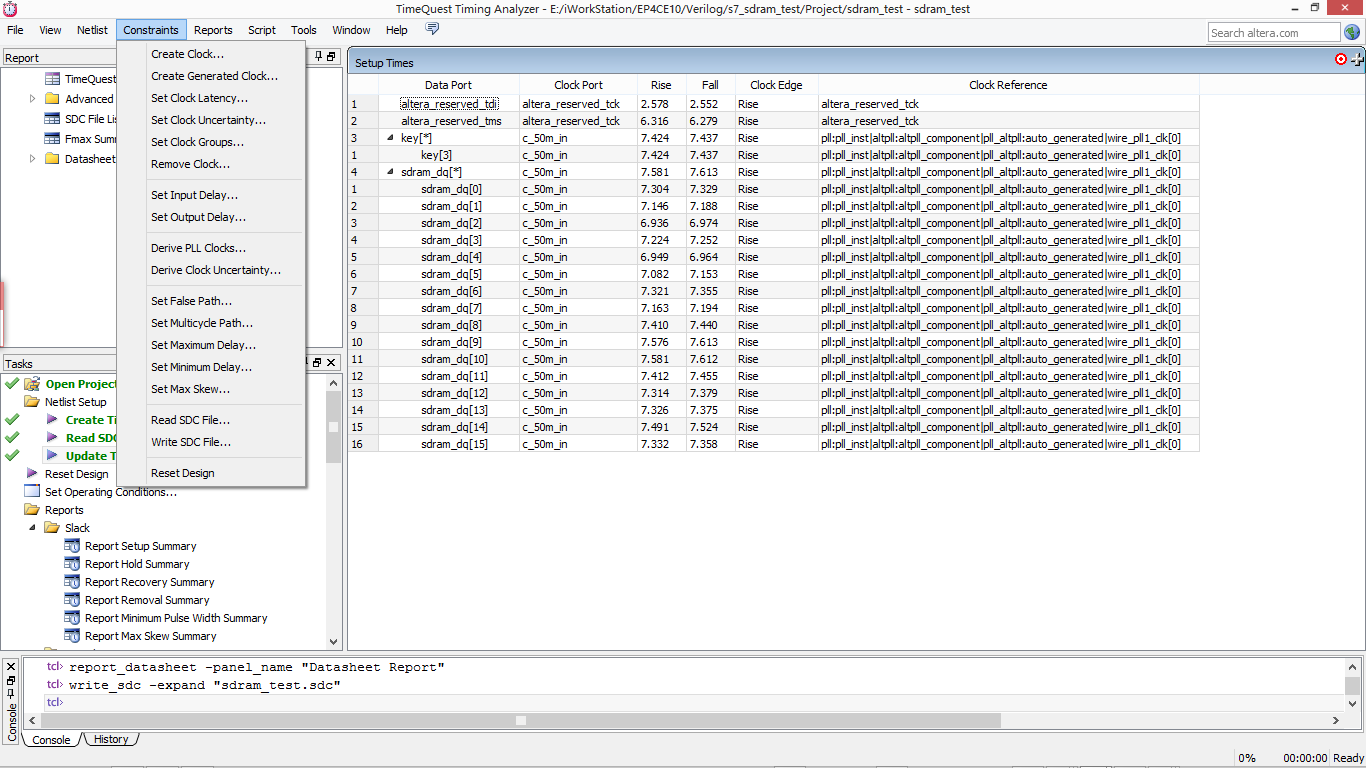Screen dimensions: 1366x768
Task: Click the SDC File List table icon
Action: pos(52,119)
